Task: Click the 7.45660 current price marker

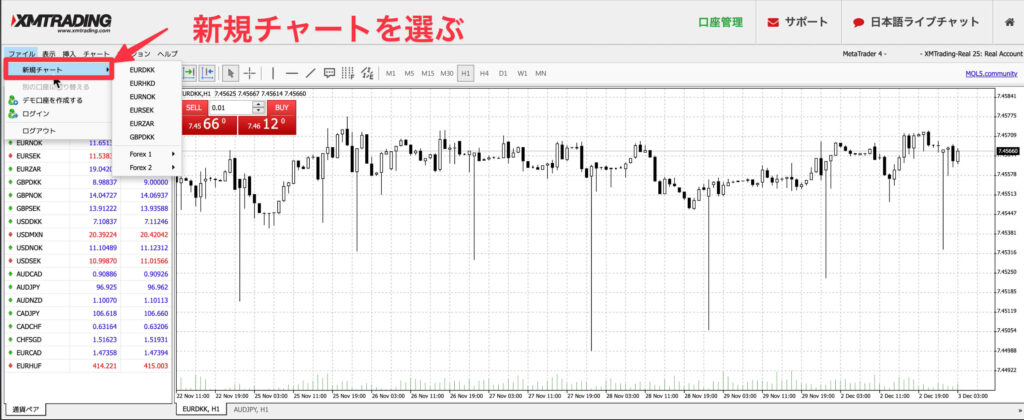Action: 1009,151
